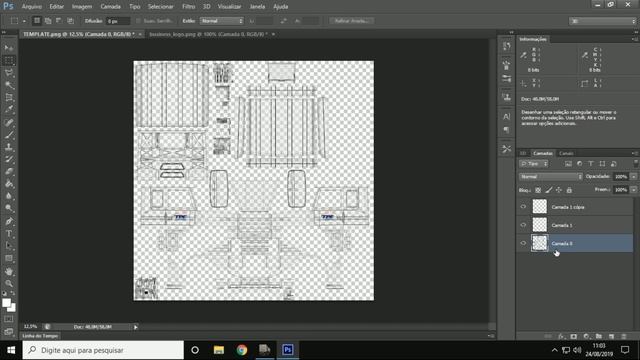Create a new layer
The width and height of the screenshot is (640, 360).
tap(611, 336)
